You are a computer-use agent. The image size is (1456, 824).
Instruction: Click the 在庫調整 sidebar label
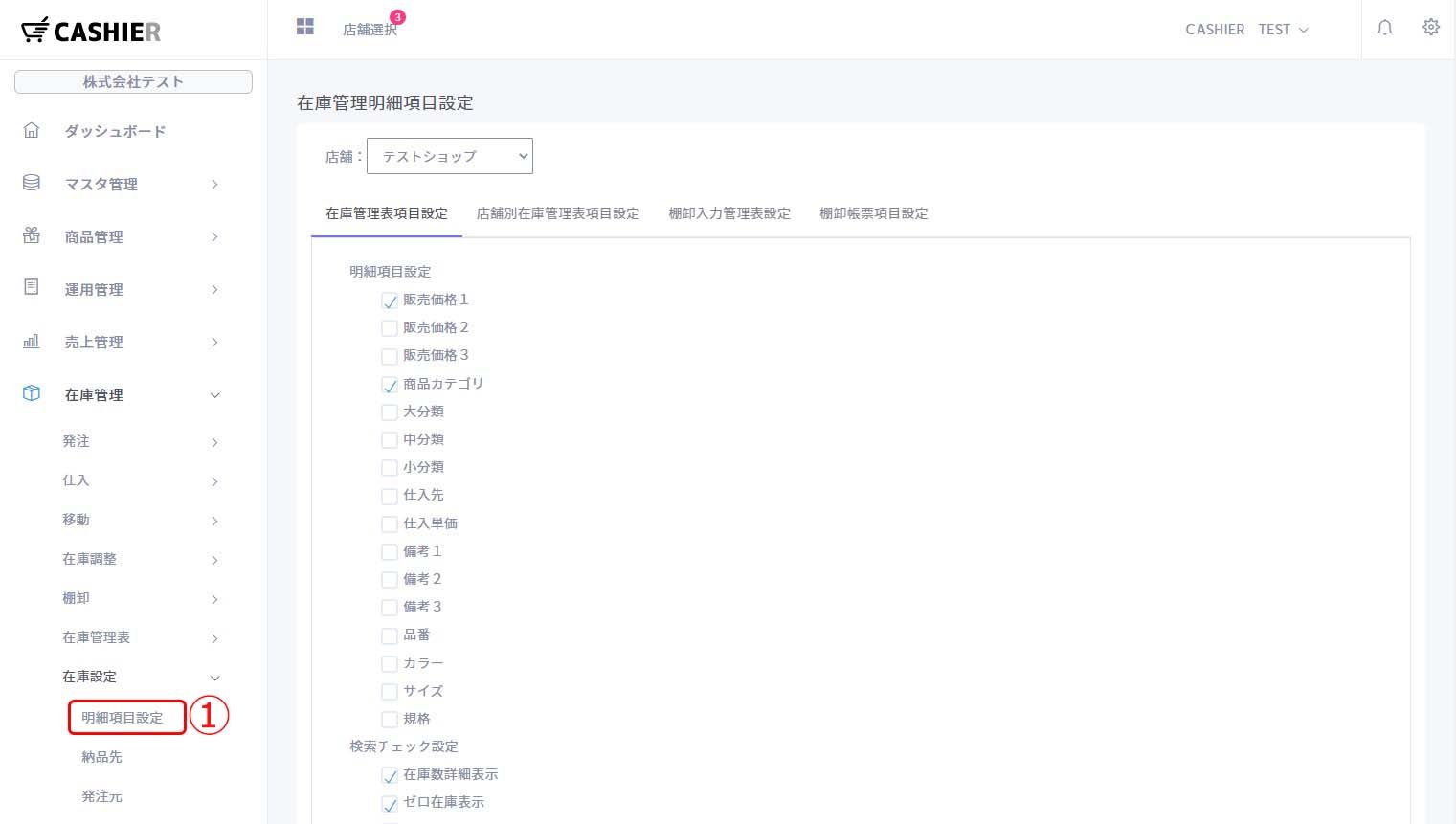click(x=89, y=559)
